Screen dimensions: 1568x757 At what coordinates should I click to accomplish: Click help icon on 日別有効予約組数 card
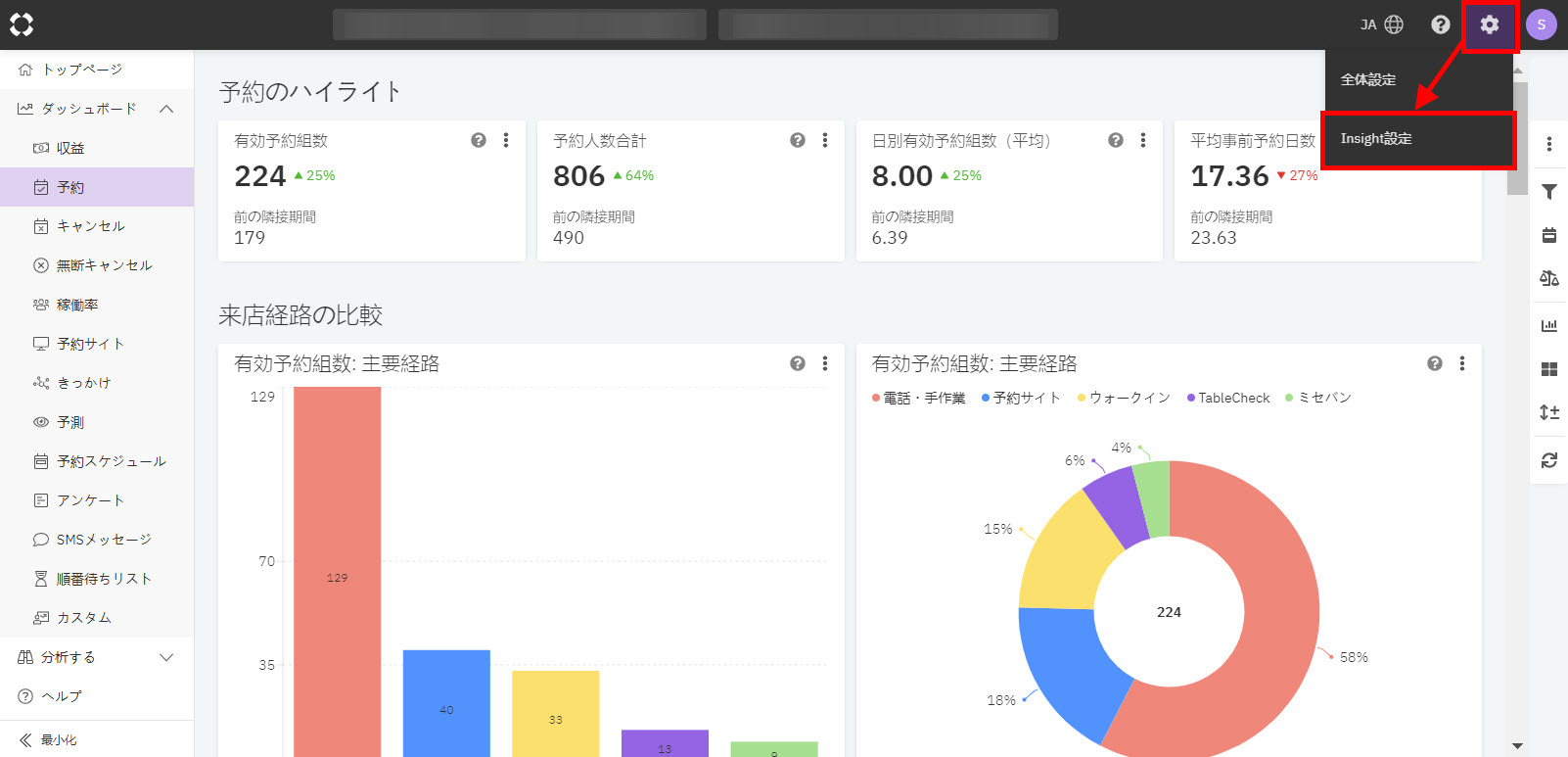1116,140
